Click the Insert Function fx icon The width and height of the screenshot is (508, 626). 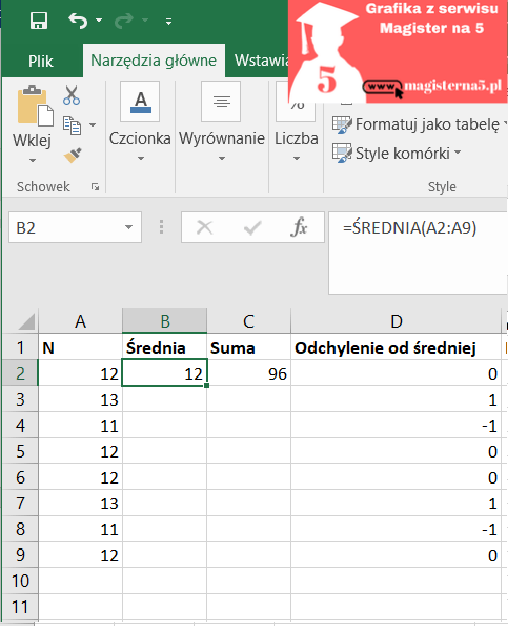299,228
